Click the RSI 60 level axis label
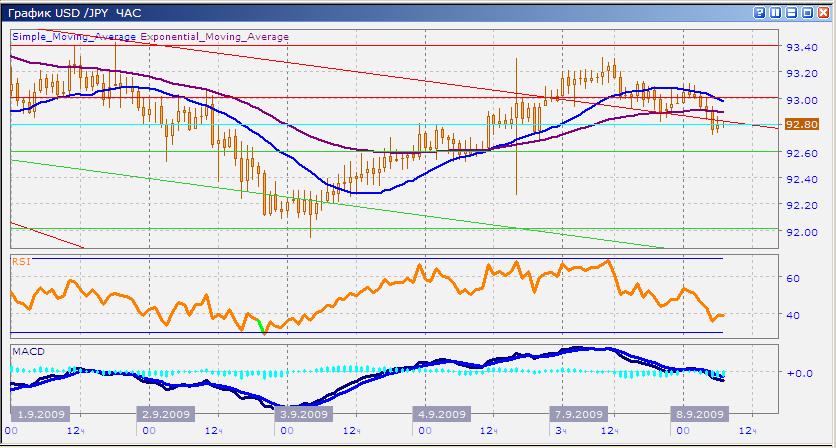Image resolution: width=836 pixels, height=448 pixels. click(x=792, y=279)
